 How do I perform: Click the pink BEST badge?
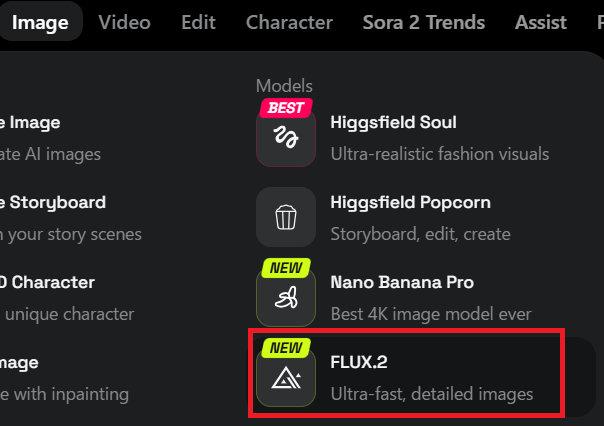pyautogui.click(x=286, y=107)
